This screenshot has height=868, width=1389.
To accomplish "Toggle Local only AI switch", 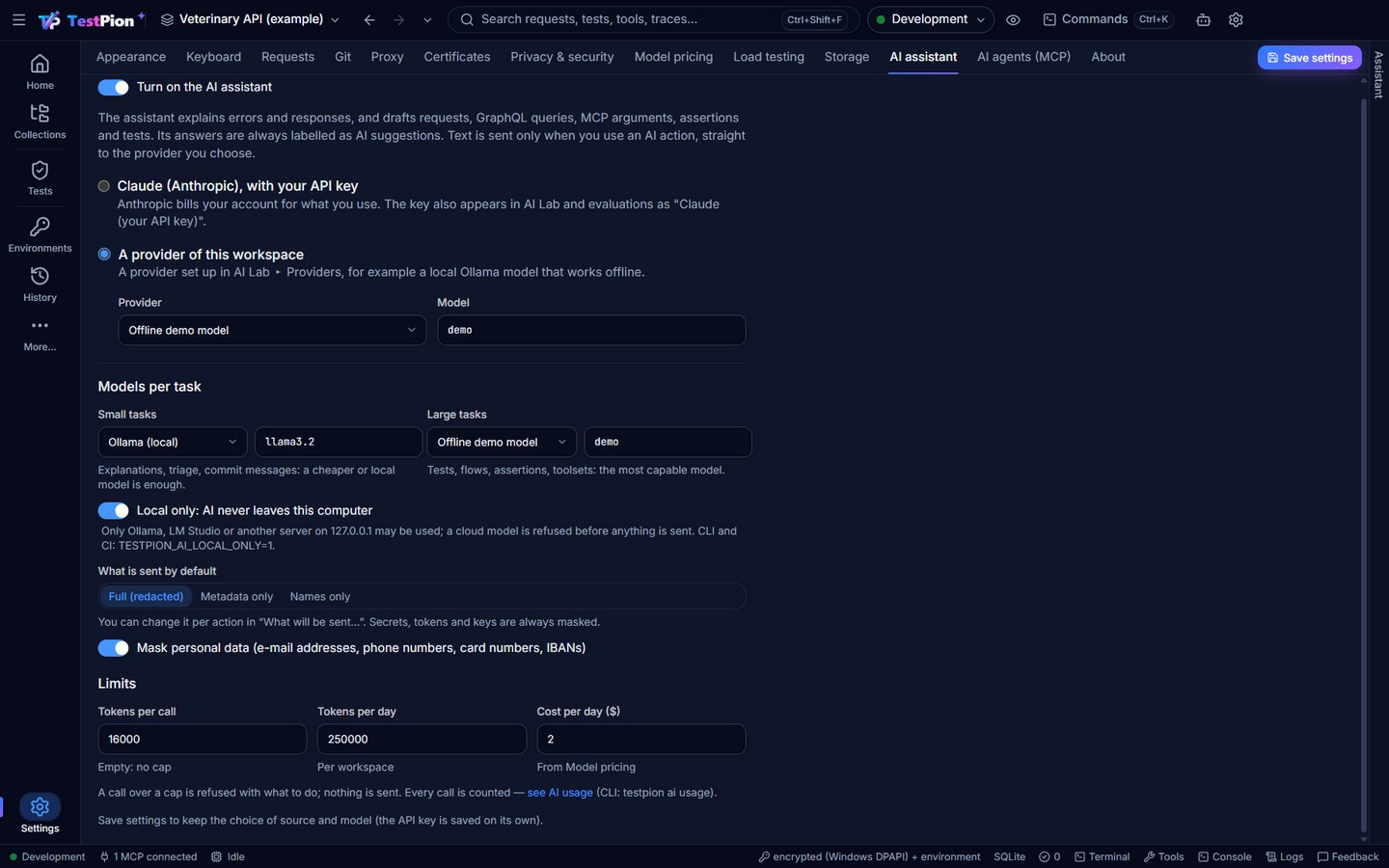I will point(113,511).
